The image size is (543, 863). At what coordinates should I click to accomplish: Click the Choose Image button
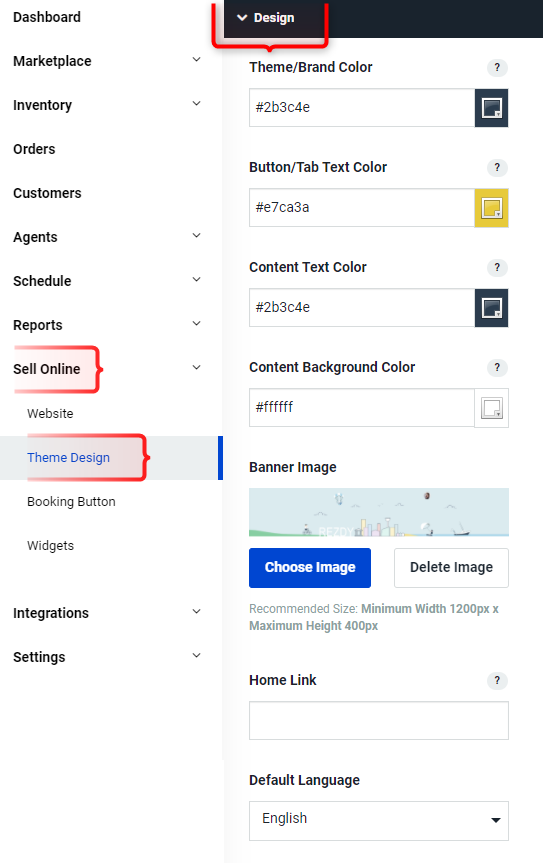[310, 567]
